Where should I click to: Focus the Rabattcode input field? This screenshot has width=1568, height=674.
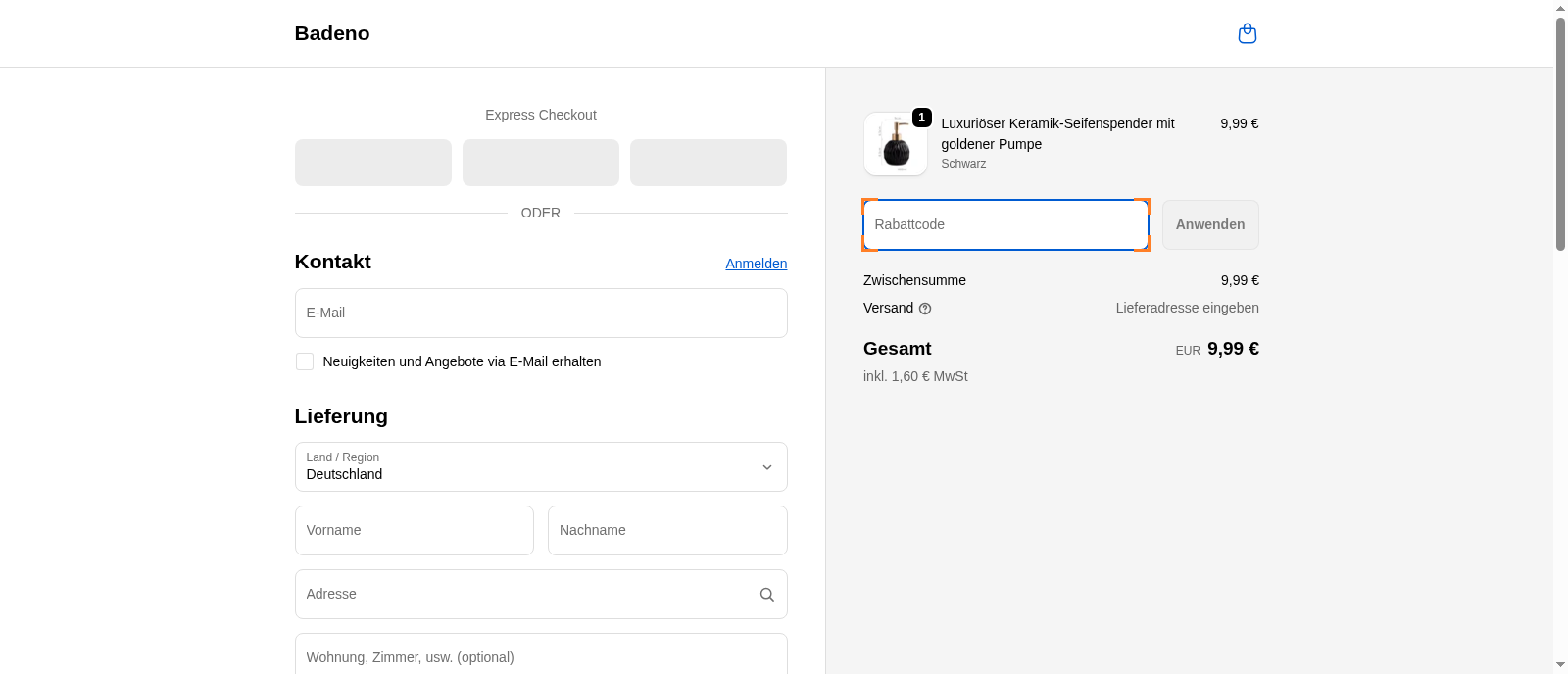point(1004,225)
